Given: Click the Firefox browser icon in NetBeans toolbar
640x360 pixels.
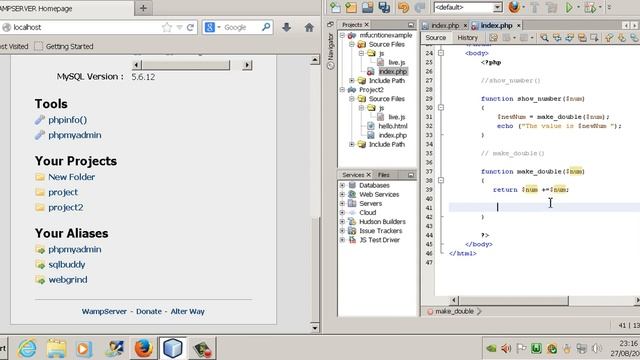Looking at the screenshot, I should click(514, 7).
